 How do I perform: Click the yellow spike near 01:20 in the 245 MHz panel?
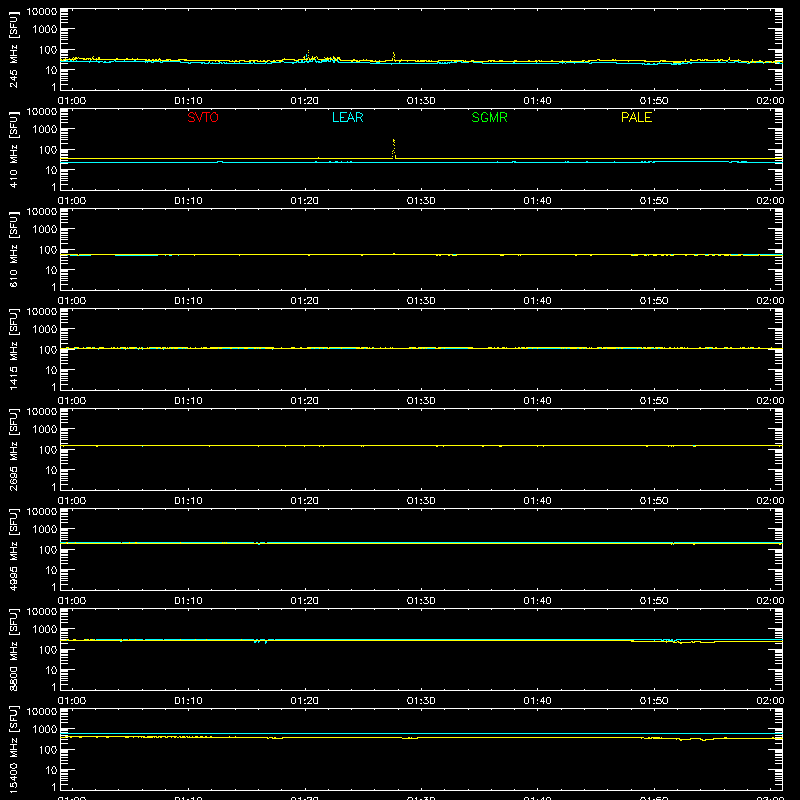pyautogui.click(x=308, y=55)
